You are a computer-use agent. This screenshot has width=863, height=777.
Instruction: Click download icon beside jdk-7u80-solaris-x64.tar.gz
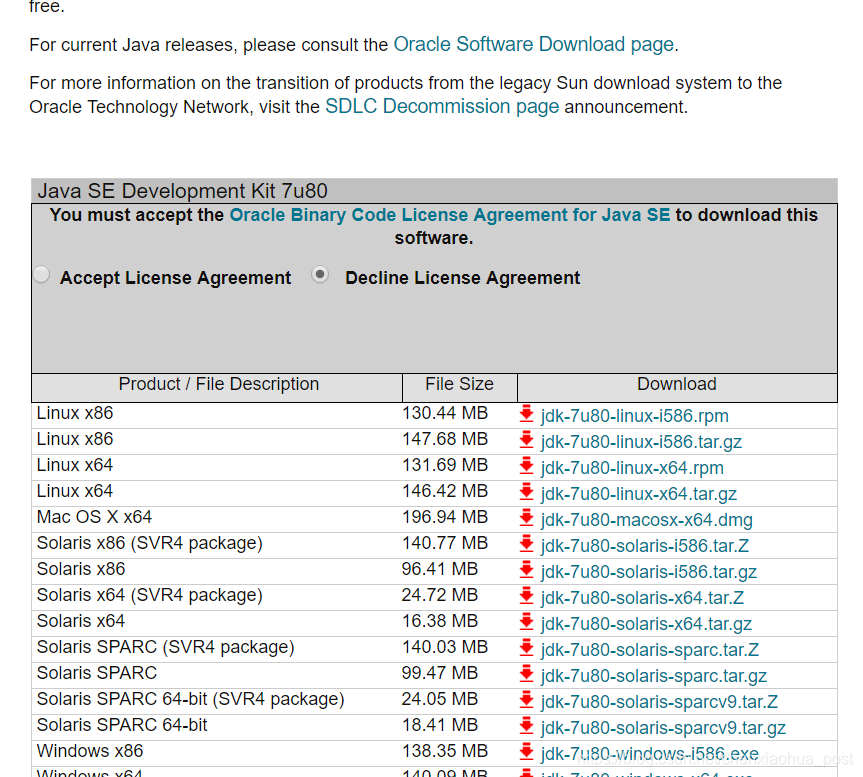click(x=527, y=621)
